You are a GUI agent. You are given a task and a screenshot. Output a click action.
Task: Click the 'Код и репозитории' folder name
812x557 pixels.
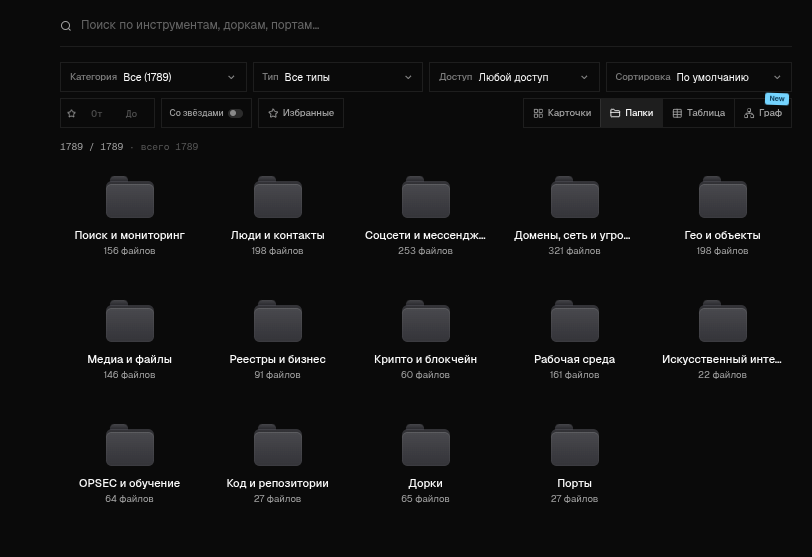pos(278,483)
